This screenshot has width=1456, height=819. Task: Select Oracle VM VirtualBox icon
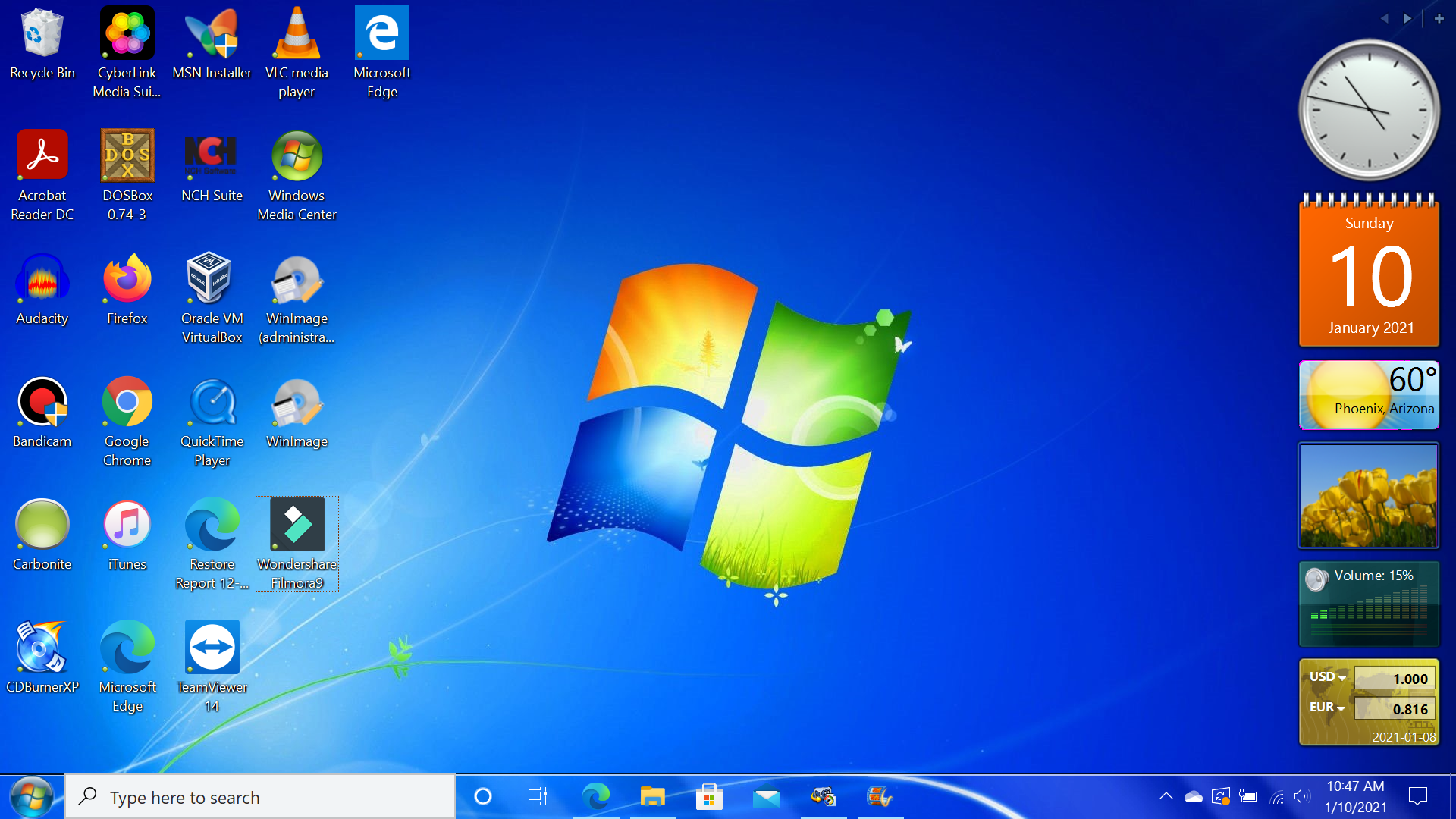coord(212,298)
